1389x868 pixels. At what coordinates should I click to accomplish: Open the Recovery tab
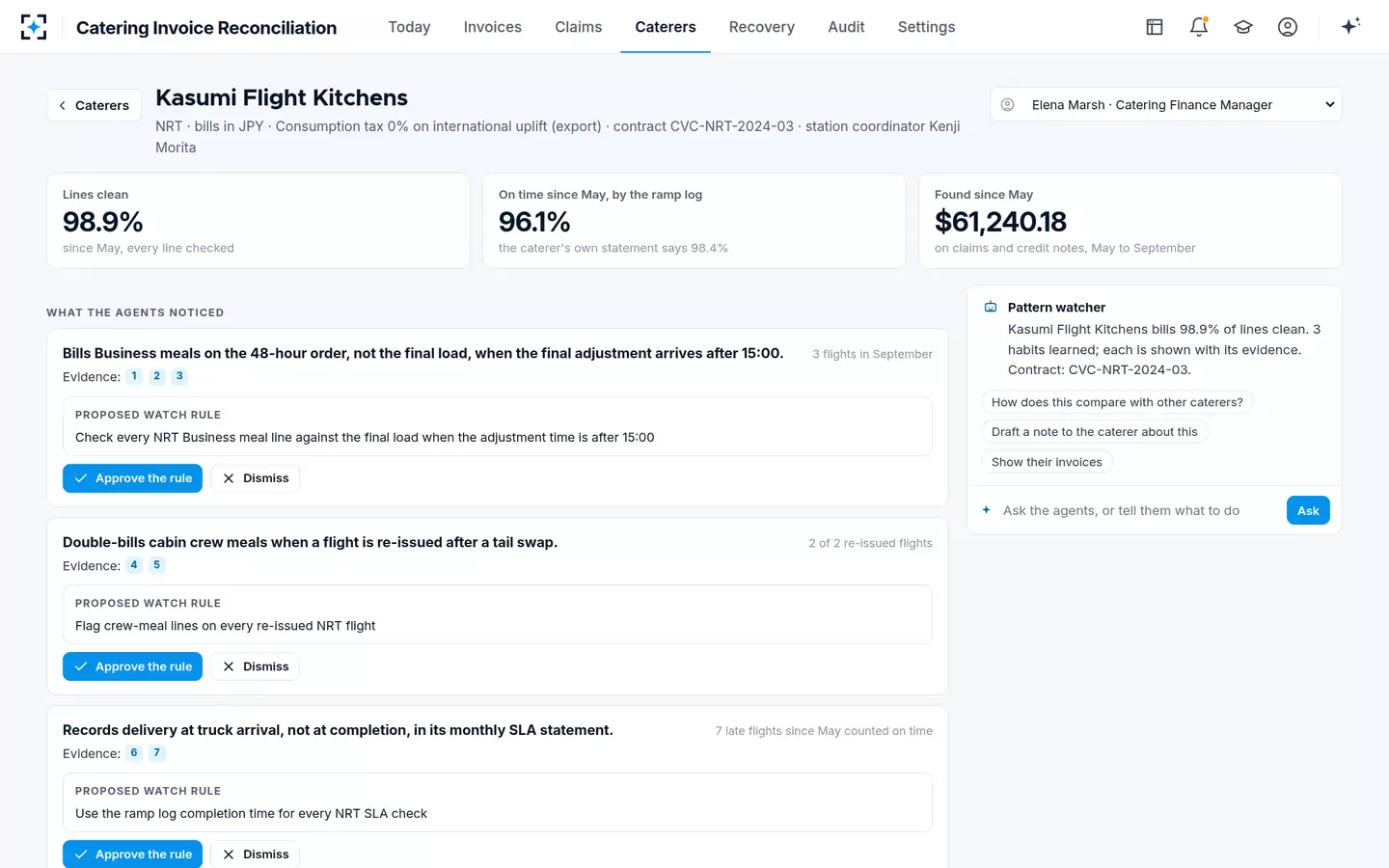tap(762, 27)
